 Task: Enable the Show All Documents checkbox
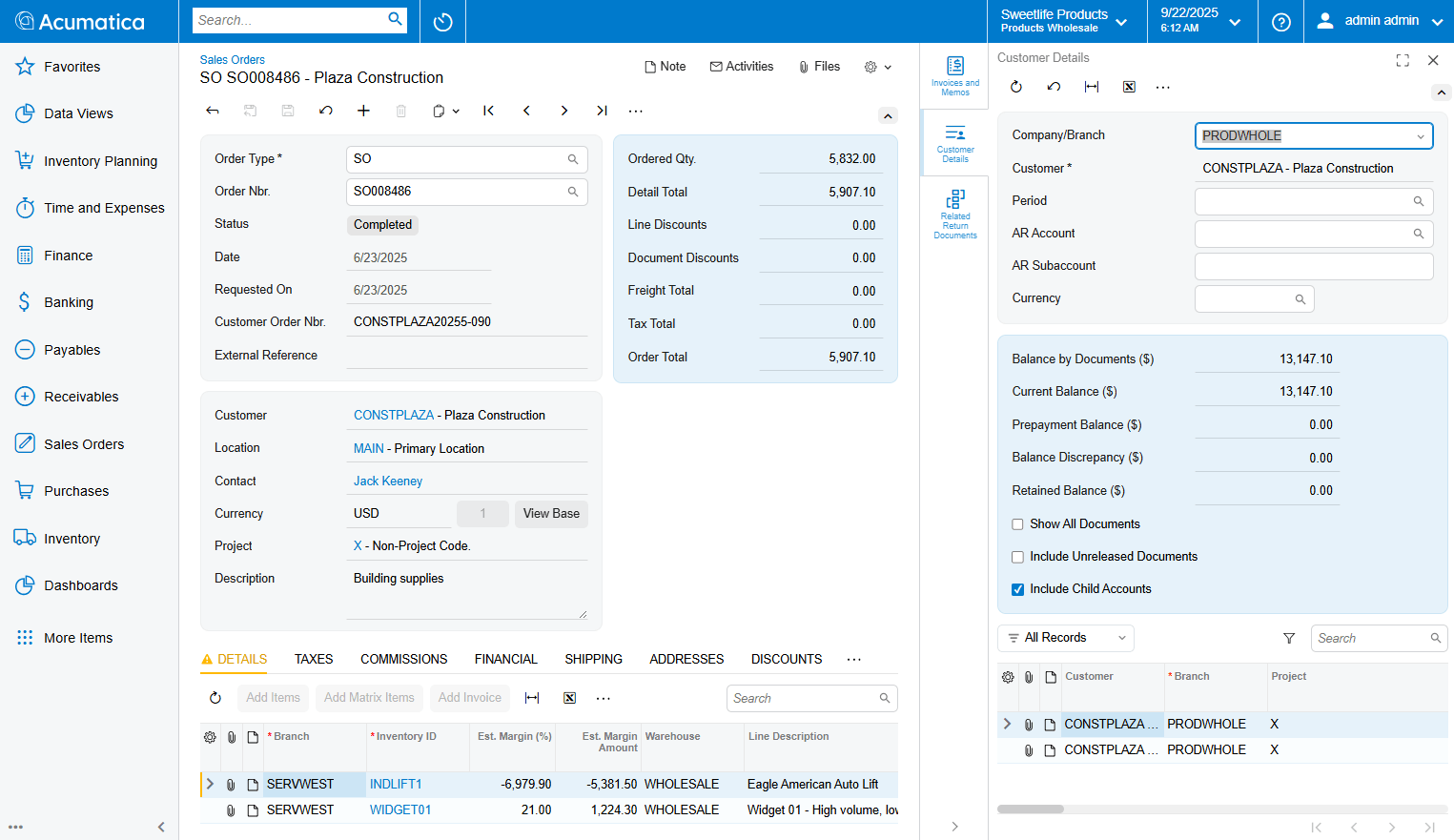pyautogui.click(x=1017, y=524)
